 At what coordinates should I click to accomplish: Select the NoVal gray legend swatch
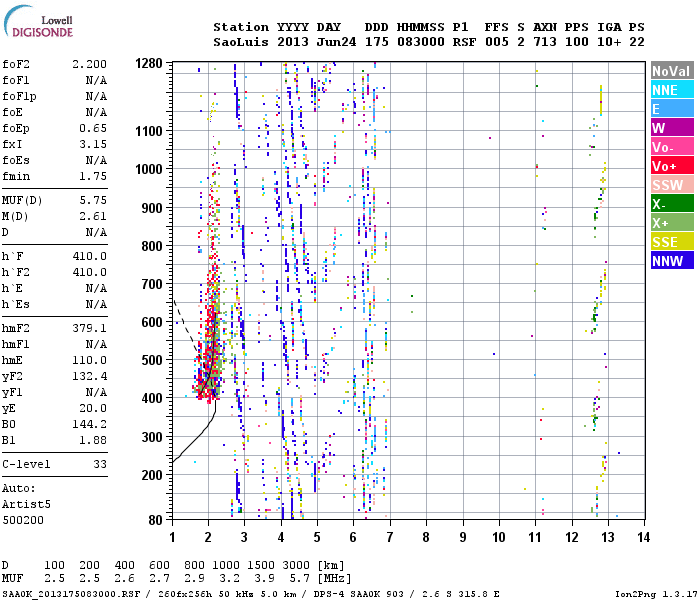click(x=672, y=71)
